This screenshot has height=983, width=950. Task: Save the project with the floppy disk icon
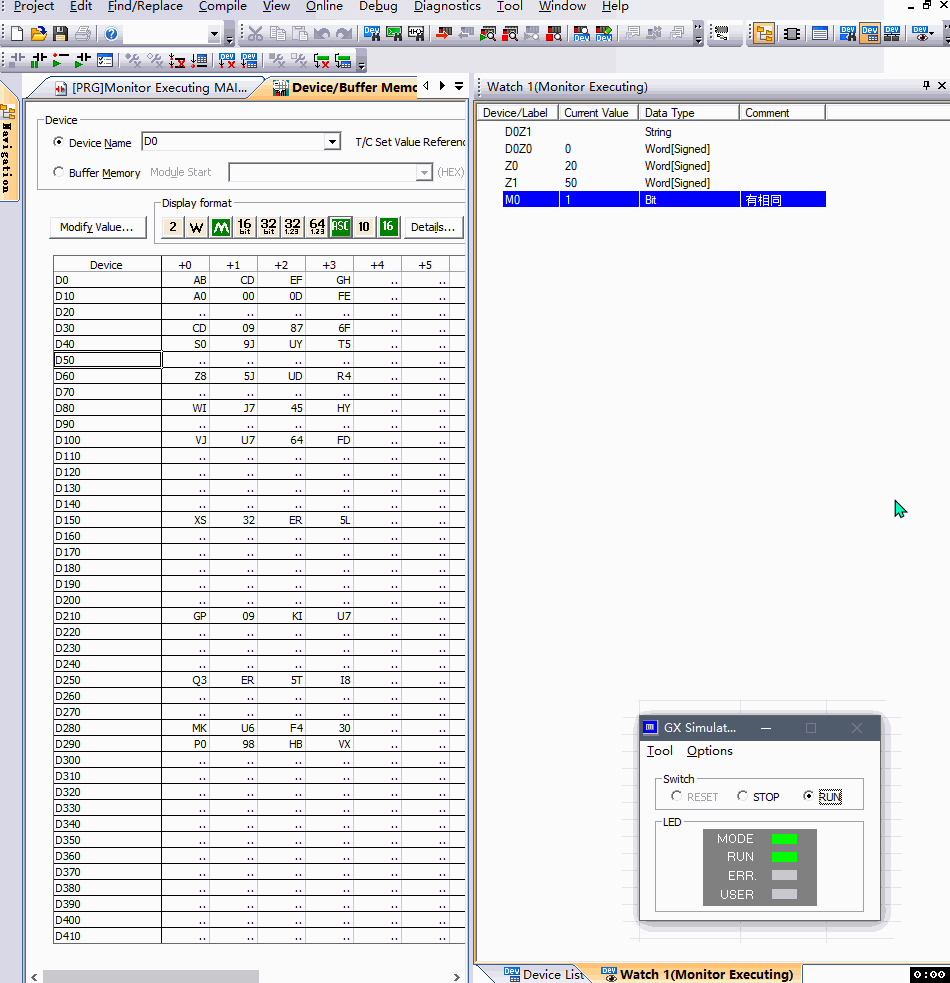coord(61,34)
